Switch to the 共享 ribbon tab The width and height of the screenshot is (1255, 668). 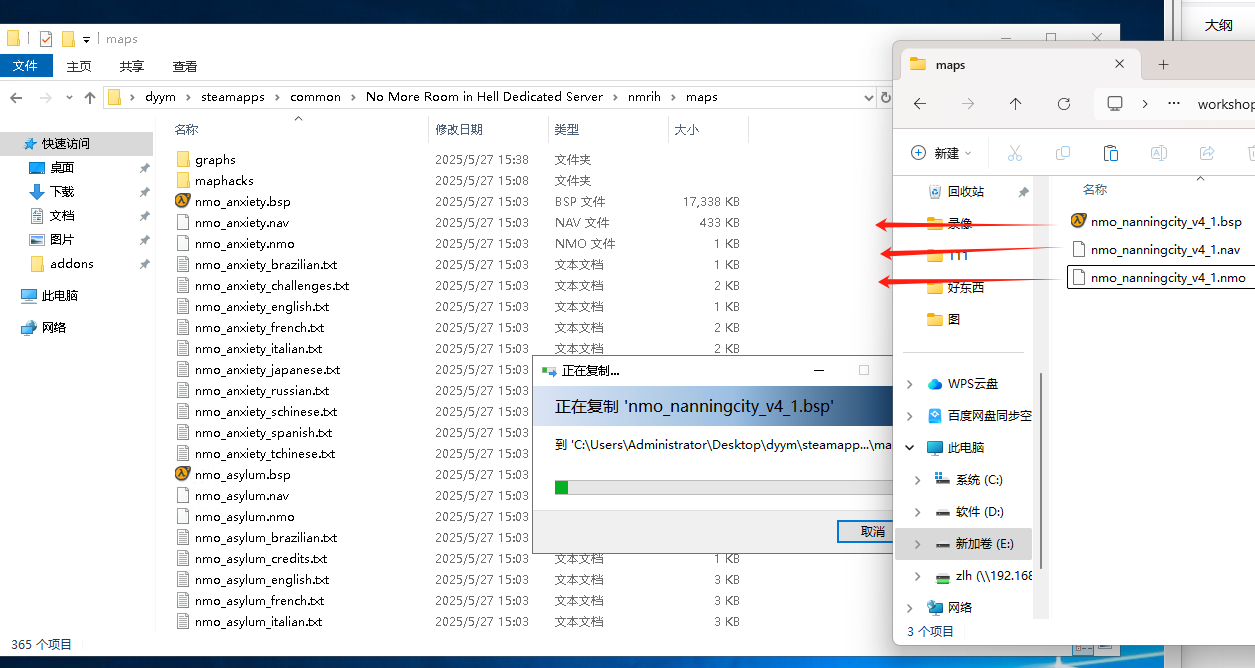tap(132, 66)
